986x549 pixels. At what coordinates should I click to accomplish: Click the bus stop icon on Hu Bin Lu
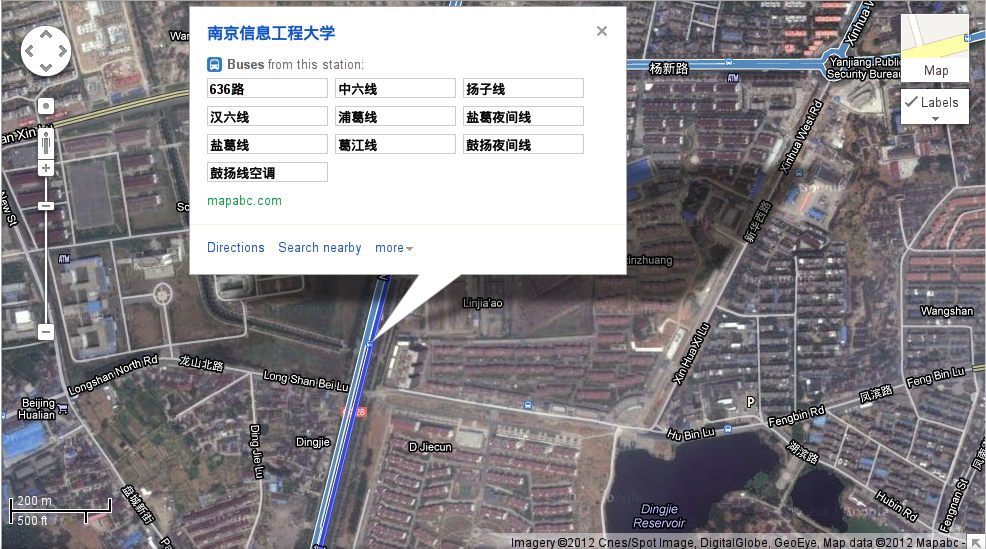728,429
